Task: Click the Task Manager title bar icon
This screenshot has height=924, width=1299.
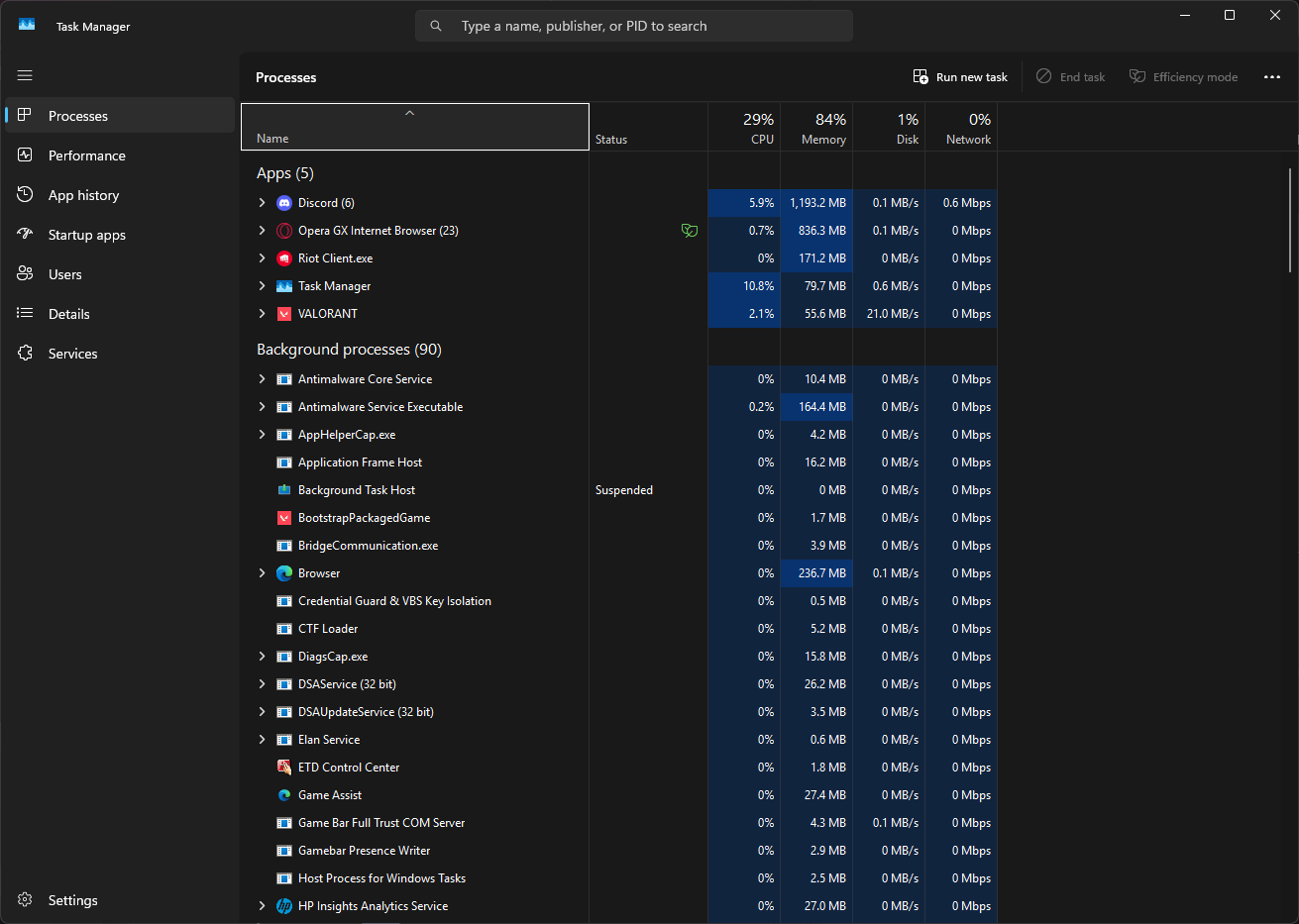Action: tap(27, 25)
